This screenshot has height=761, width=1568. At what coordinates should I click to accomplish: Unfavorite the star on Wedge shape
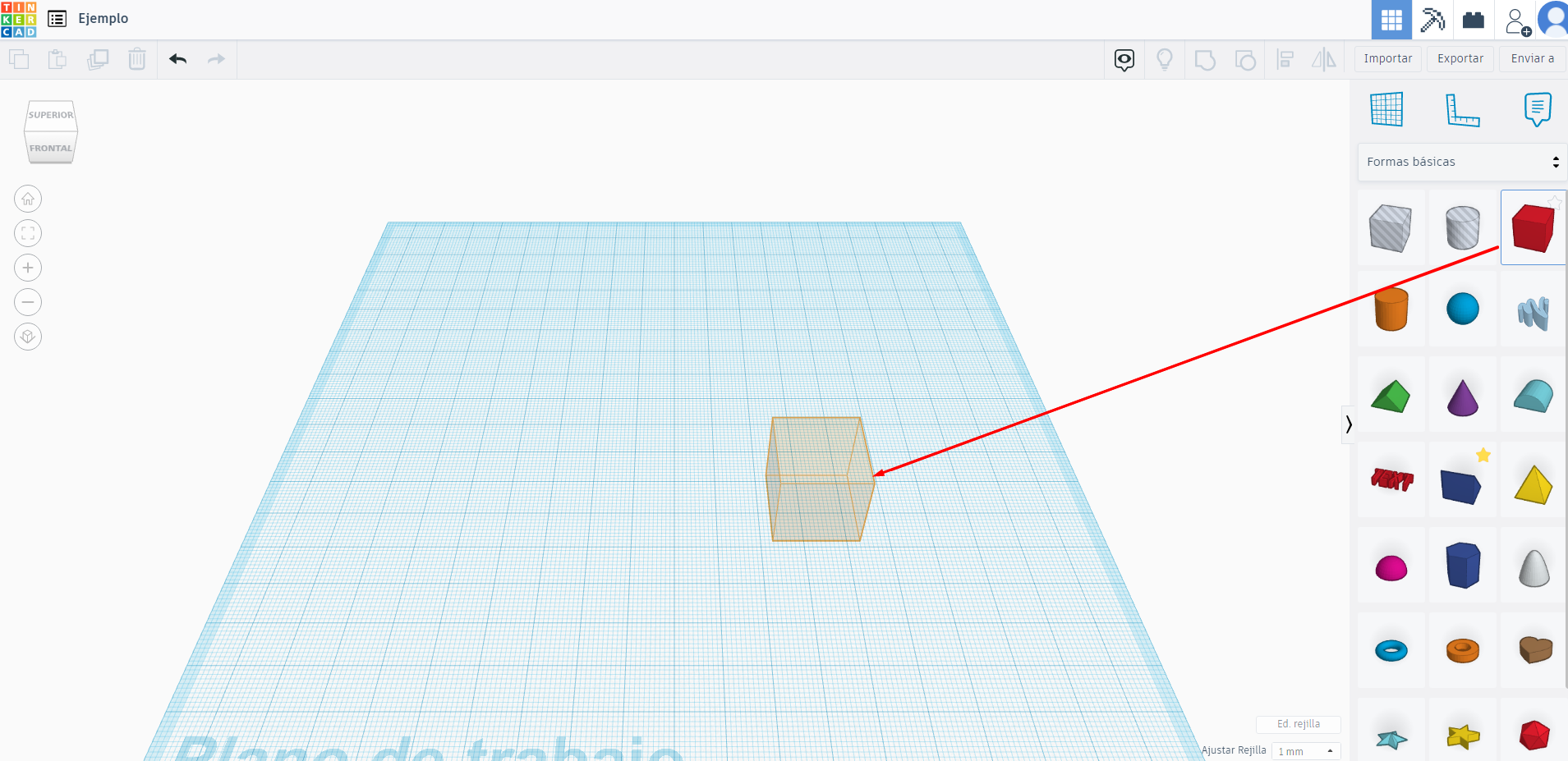click(x=1483, y=456)
